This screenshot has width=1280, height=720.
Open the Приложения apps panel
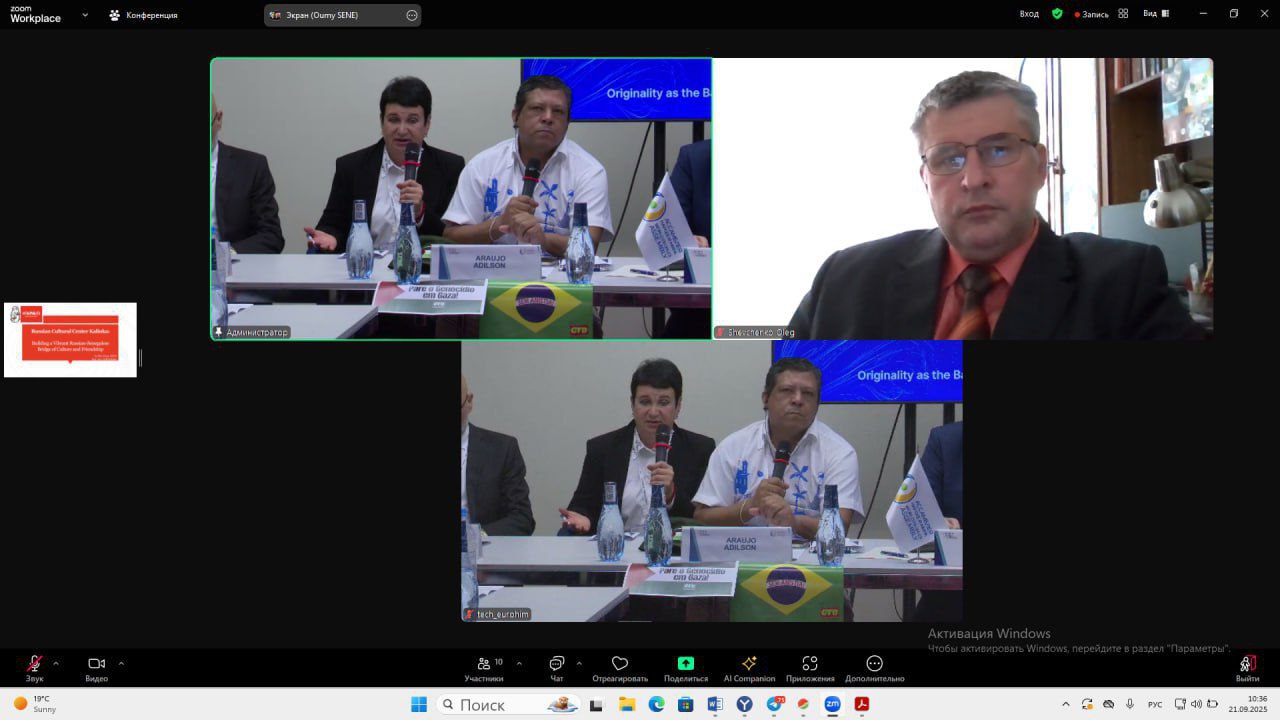[x=809, y=664]
